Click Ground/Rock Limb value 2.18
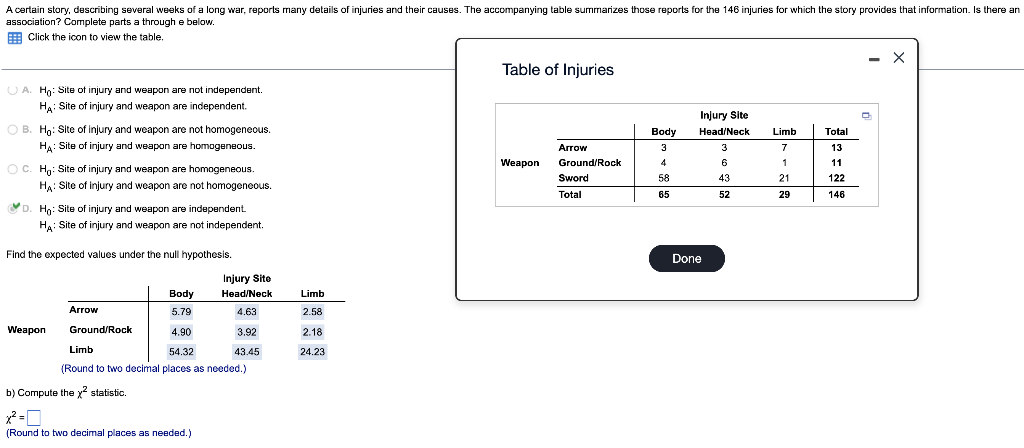The width and height of the screenshot is (1024, 448). (312, 332)
